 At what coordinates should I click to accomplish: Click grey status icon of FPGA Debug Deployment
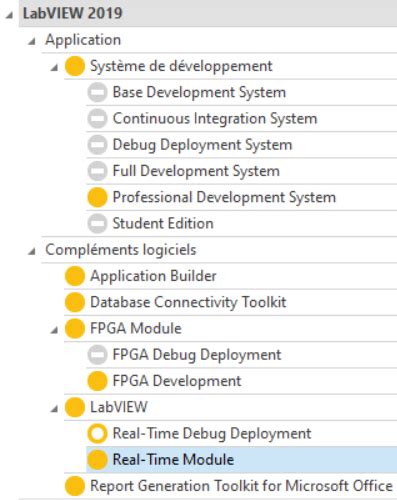97,355
